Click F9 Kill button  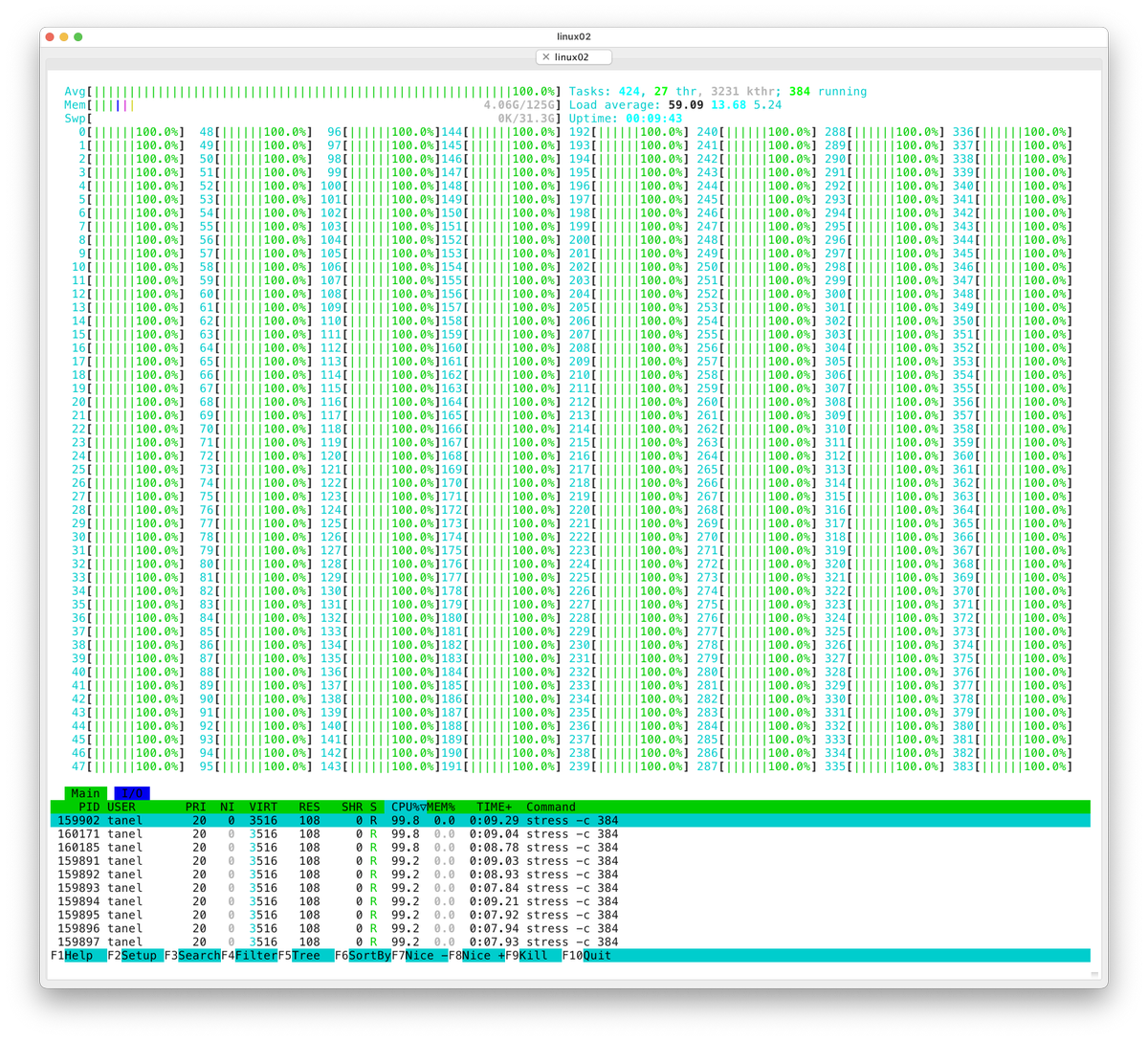click(x=533, y=956)
